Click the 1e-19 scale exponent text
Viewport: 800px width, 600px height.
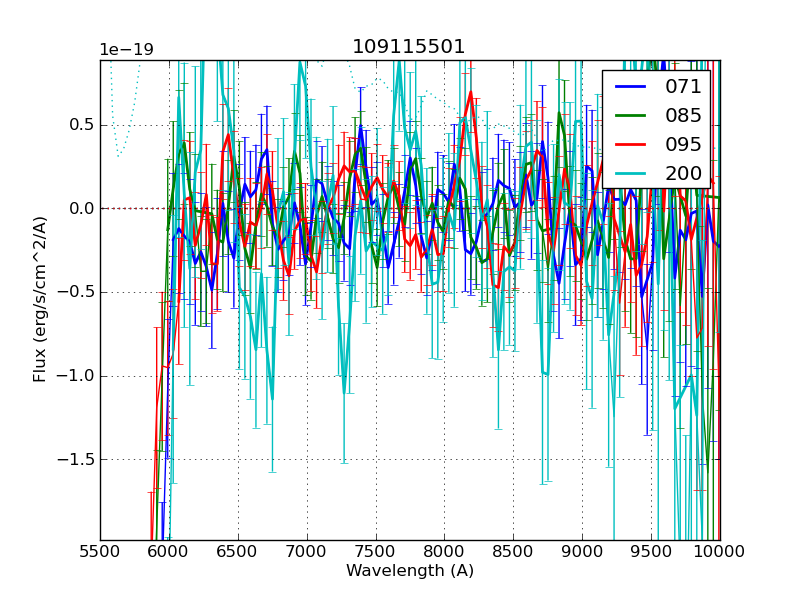pyautogui.click(x=126, y=50)
